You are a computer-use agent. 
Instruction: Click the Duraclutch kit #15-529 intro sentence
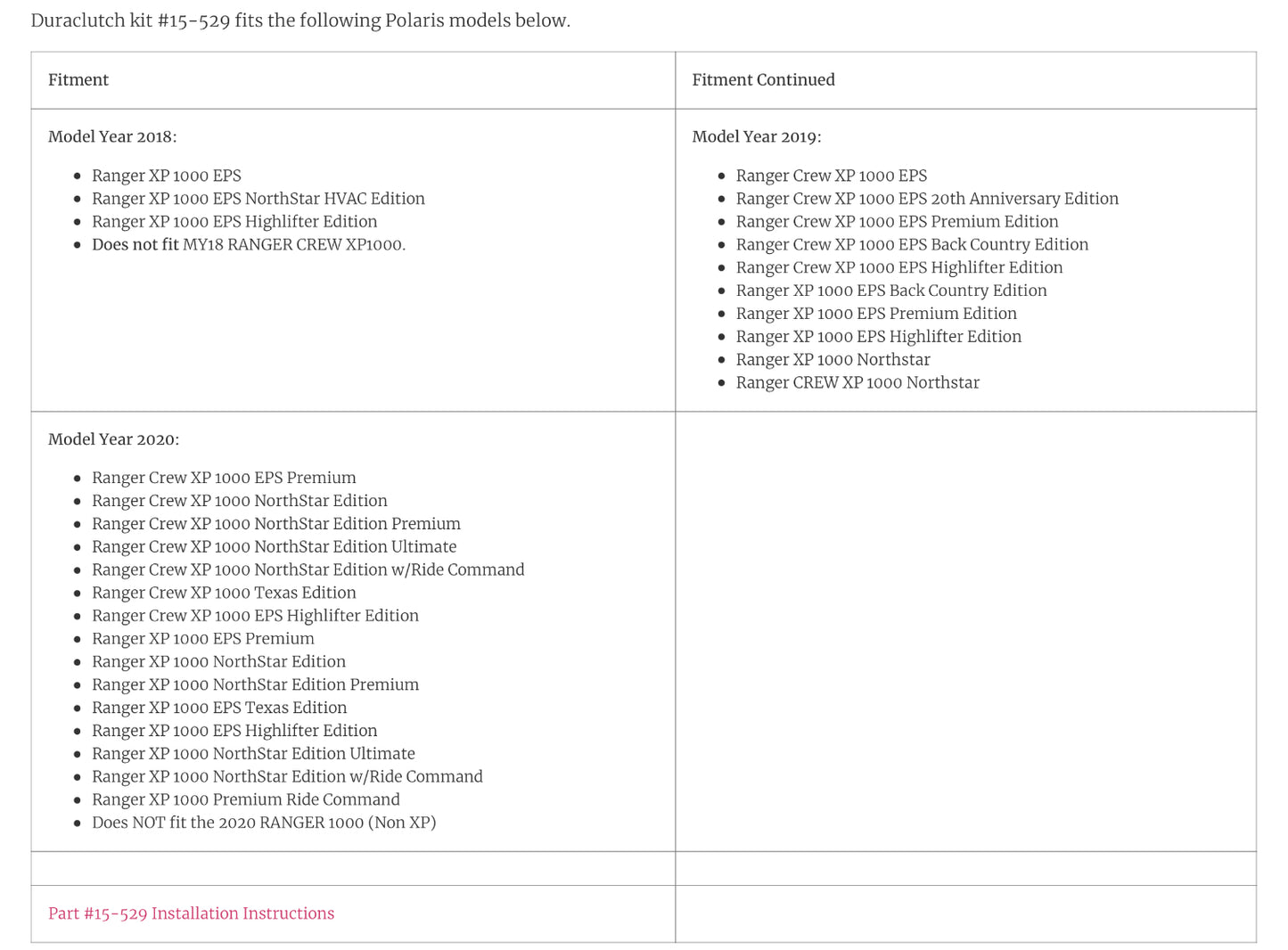pos(300,20)
